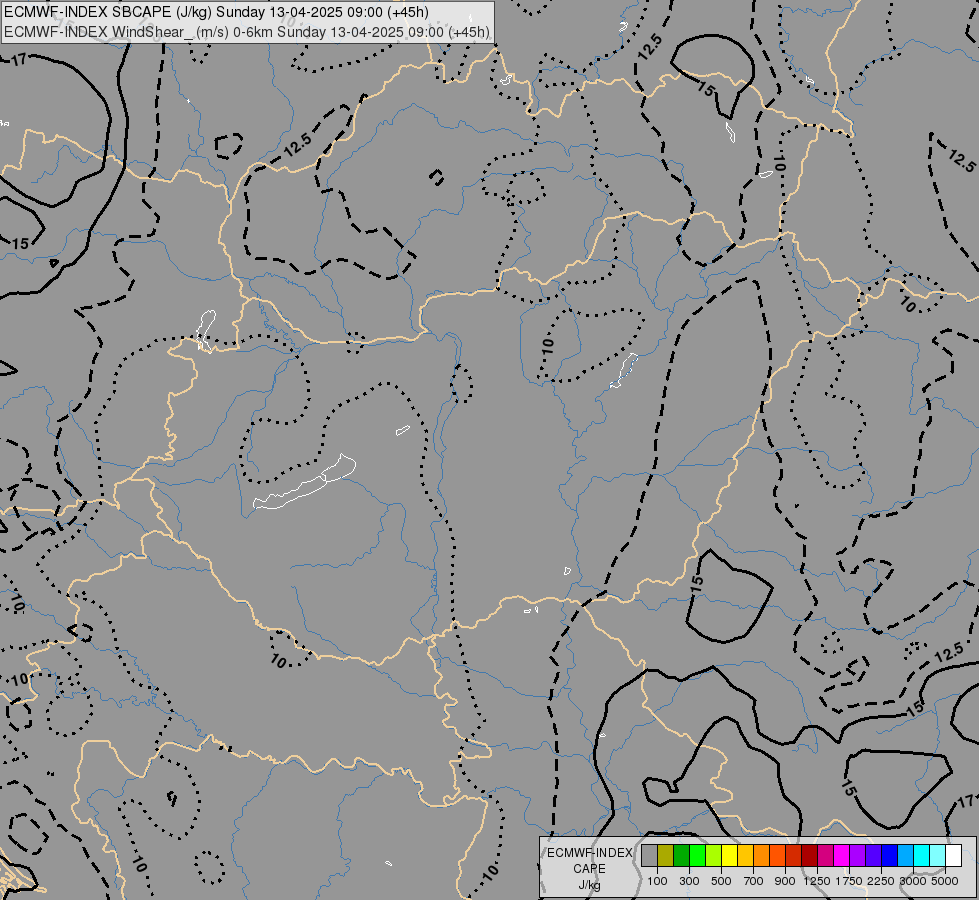Image resolution: width=979 pixels, height=900 pixels.
Task: Click the legend tick label 2250
Action: [881, 881]
